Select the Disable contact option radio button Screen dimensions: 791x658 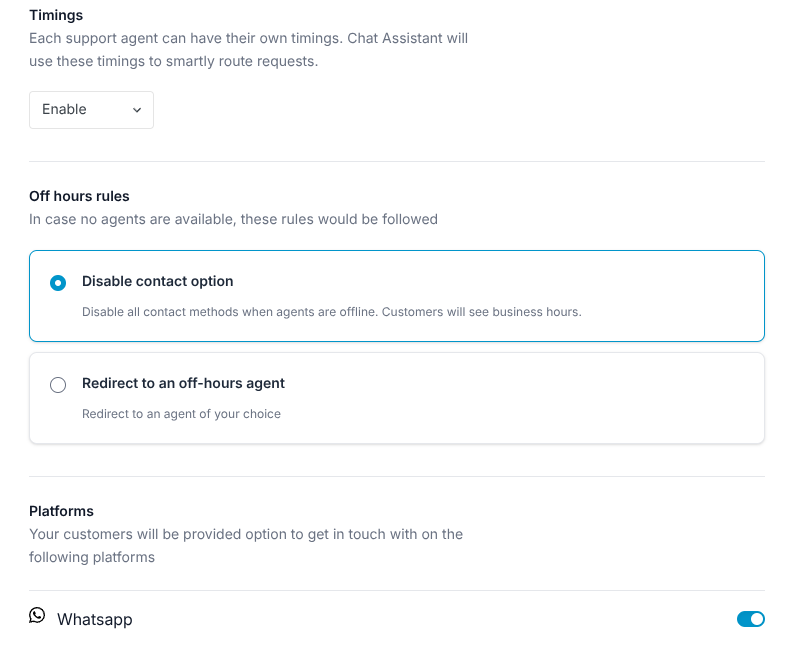click(58, 283)
